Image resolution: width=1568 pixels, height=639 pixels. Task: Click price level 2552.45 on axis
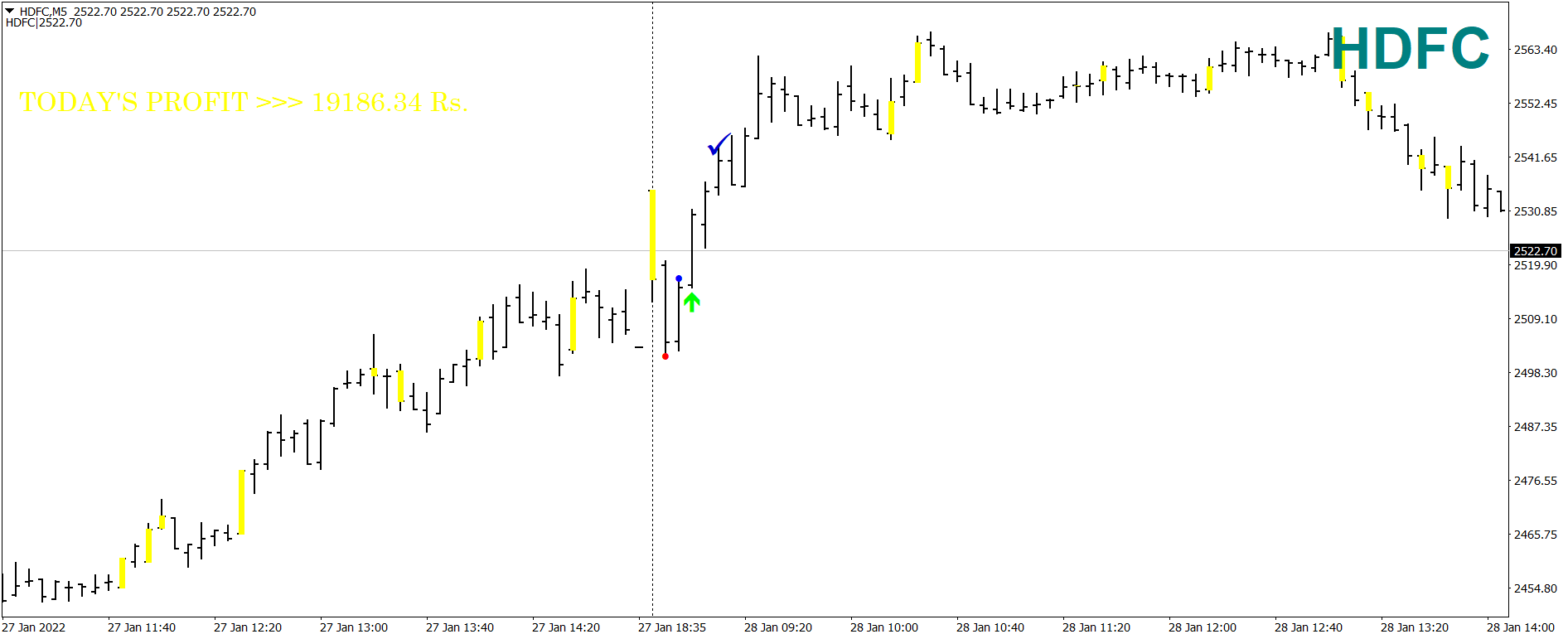click(x=1536, y=104)
